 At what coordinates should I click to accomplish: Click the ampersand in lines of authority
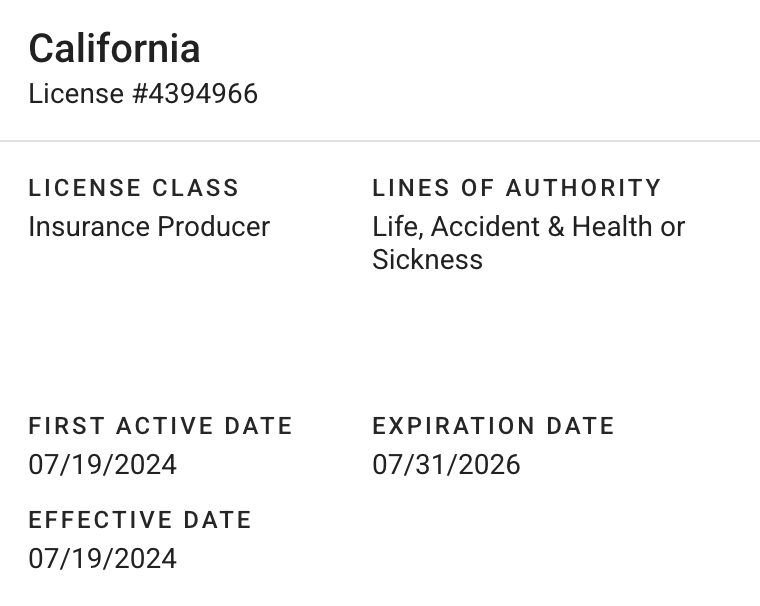tap(556, 227)
